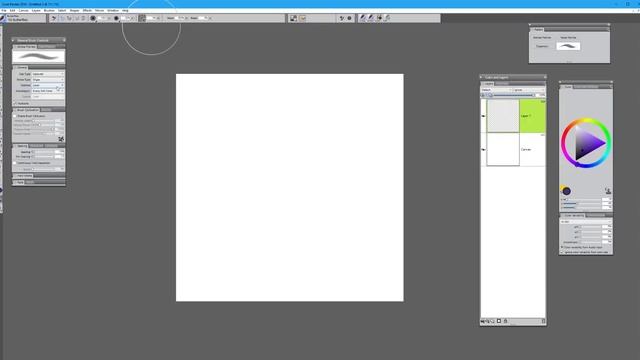Click the Layer 1 thumbnail
640x360 pixels.
pyautogui.click(x=503, y=116)
